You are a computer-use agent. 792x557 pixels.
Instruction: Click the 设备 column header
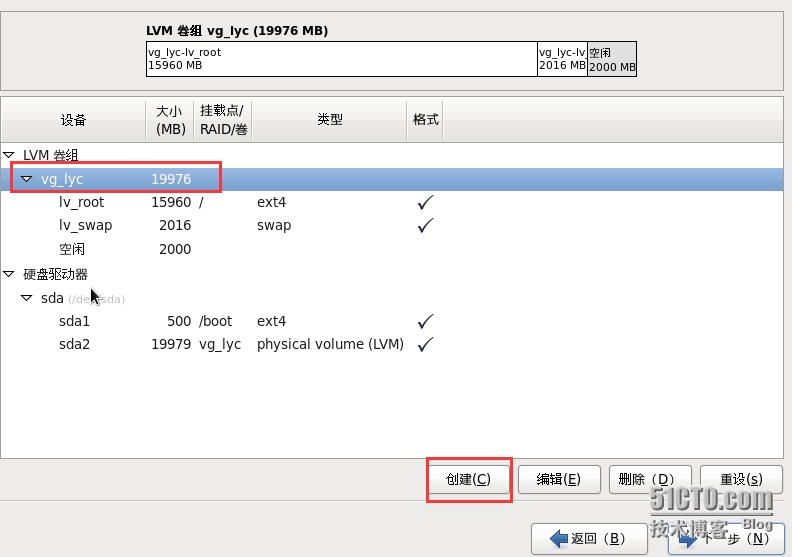(x=73, y=120)
